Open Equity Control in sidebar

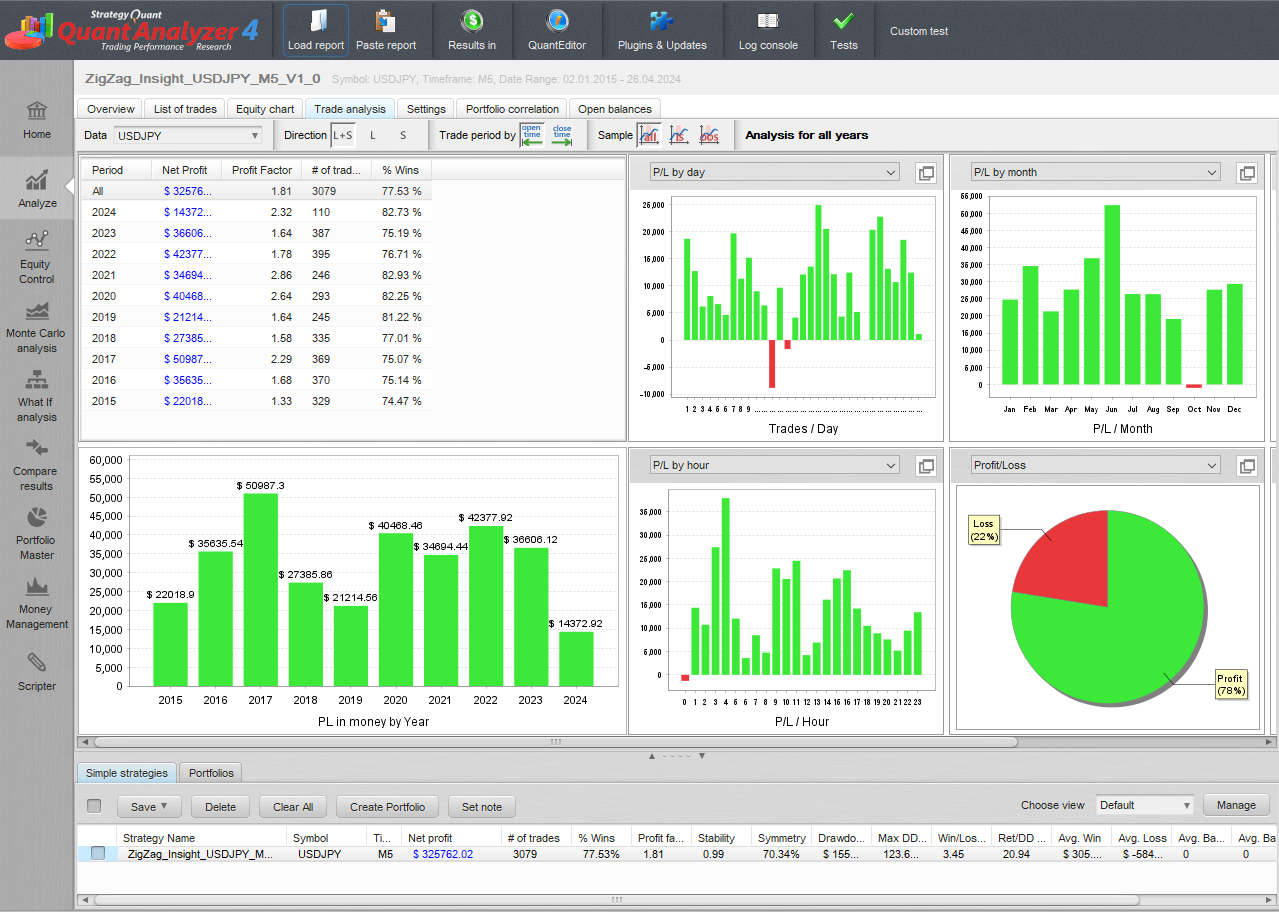[37, 257]
